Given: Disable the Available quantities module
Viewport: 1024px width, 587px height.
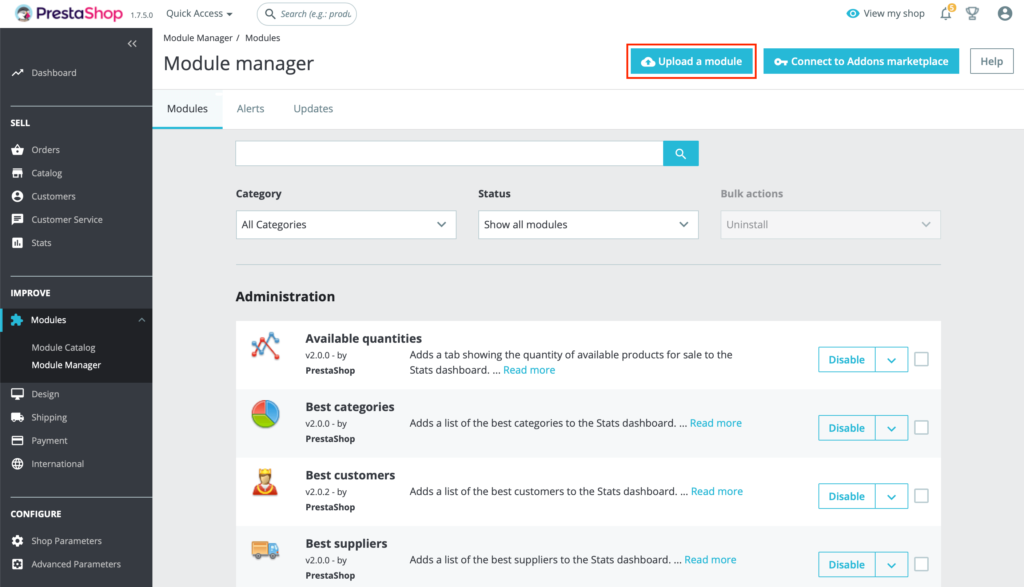Looking at the screenshot, I should click(846, 360).
